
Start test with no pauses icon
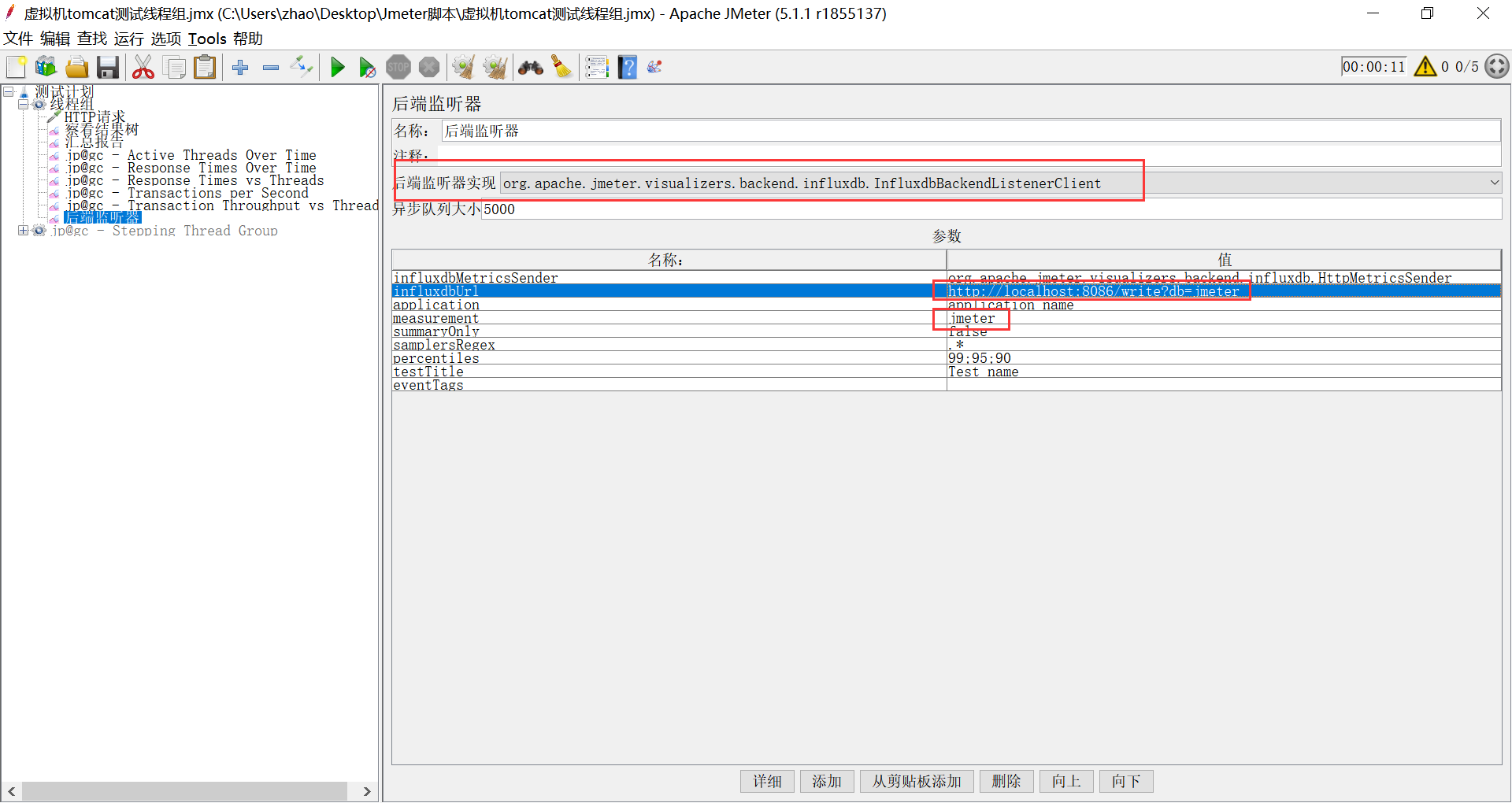368,68
